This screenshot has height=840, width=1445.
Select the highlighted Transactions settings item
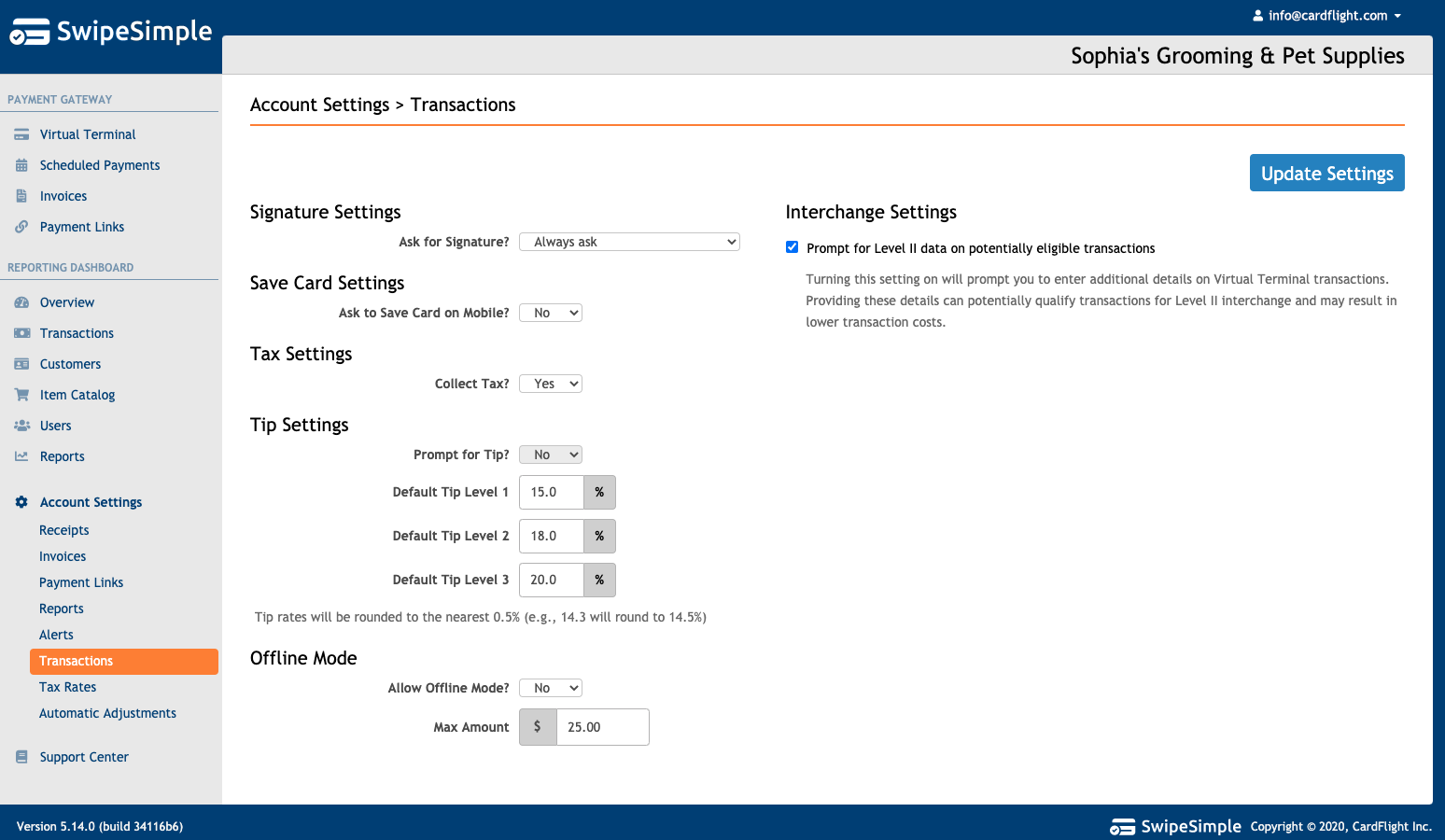[124, 661]
